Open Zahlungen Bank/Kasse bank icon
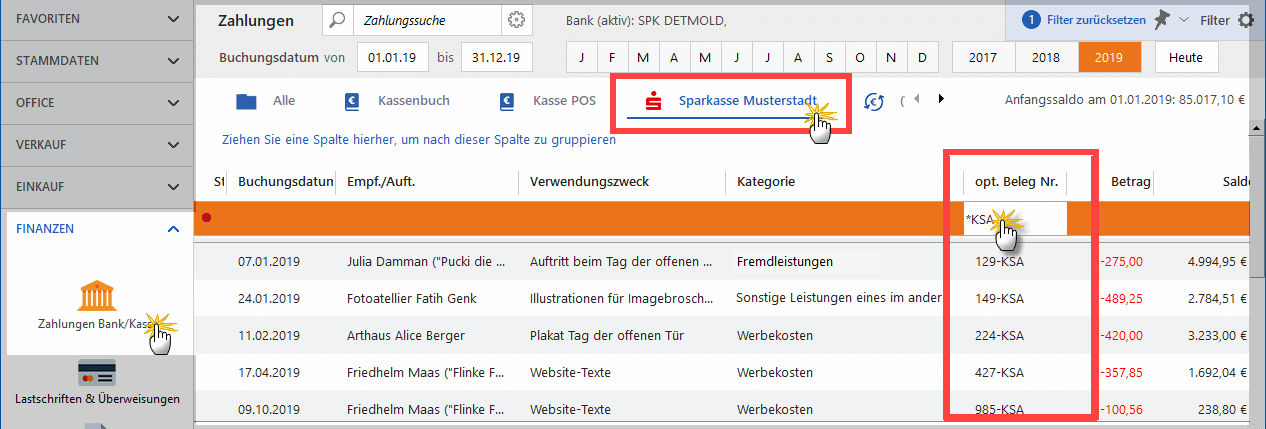 [97, 296]
